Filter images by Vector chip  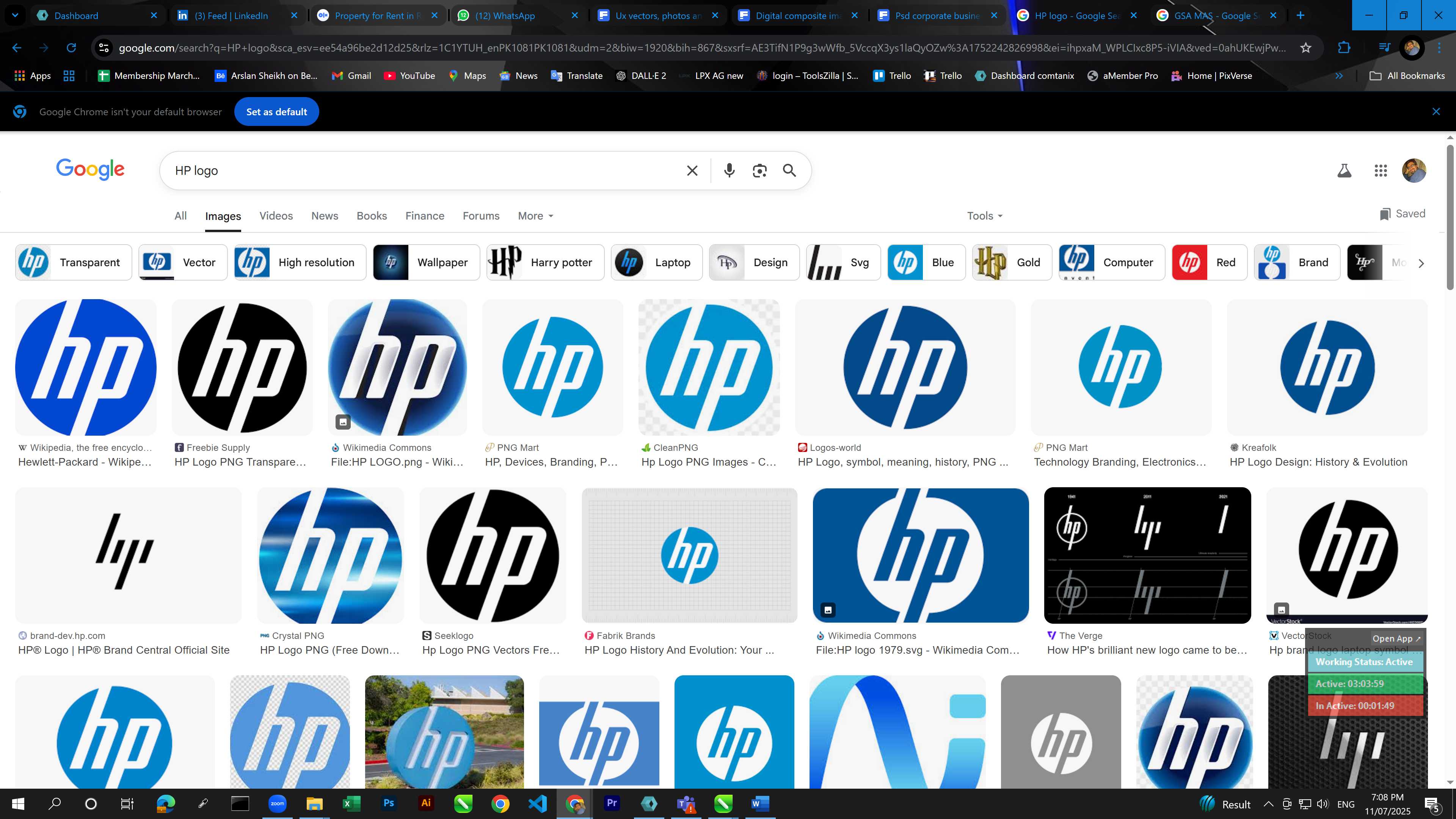tap(182, 262)
